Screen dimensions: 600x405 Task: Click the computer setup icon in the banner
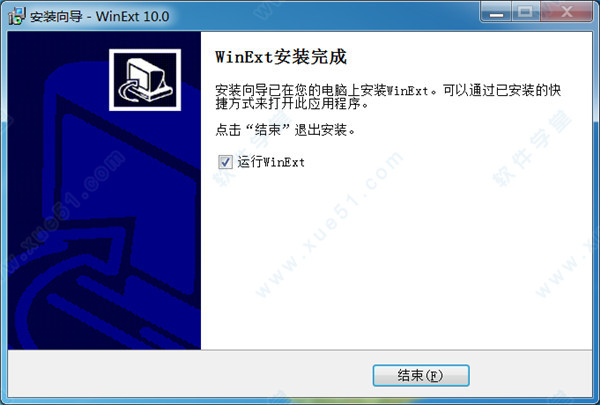[x=145, y=80]
